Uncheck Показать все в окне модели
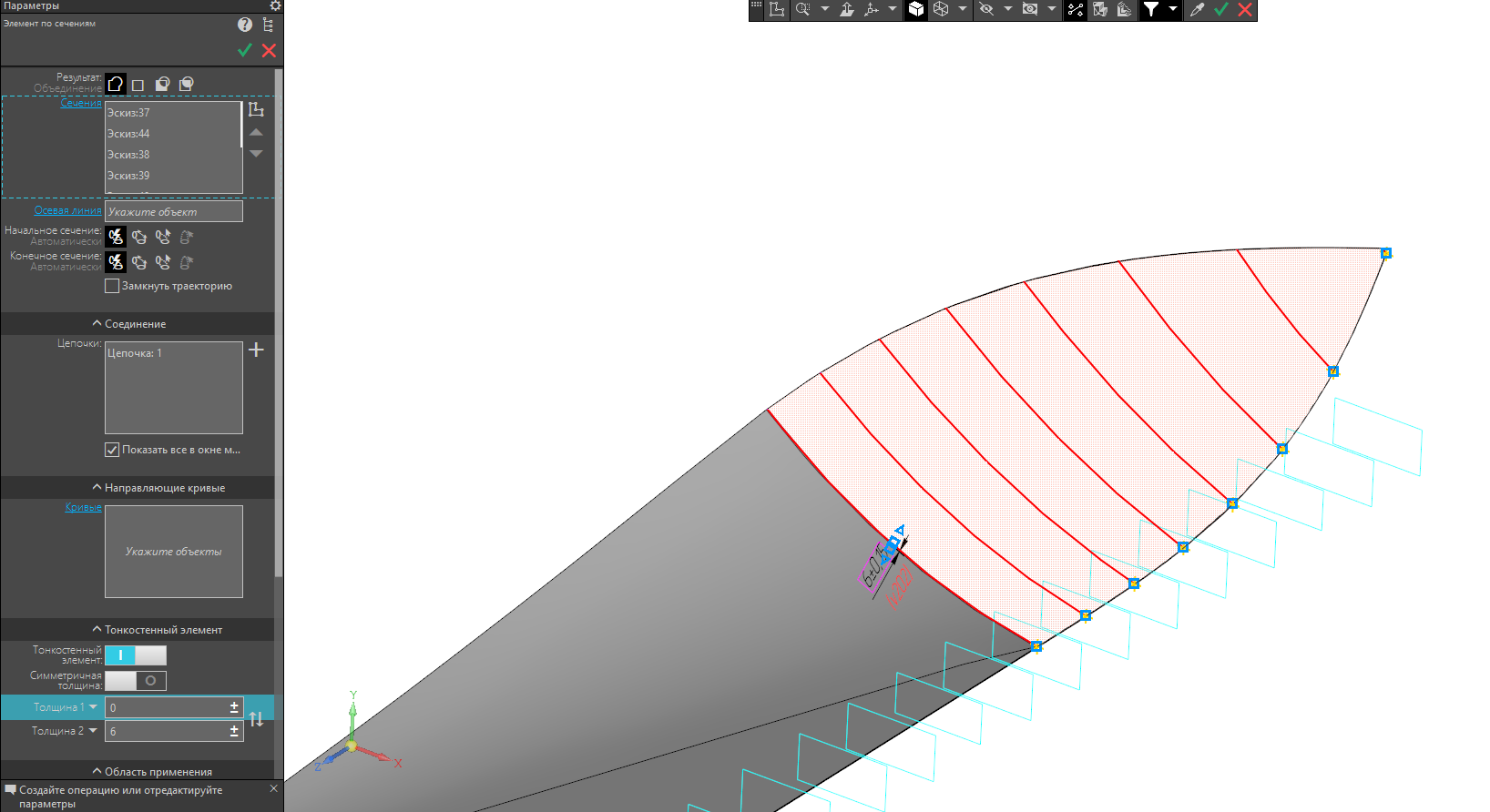Image resolution: width=1490 pixels, height=812 pixels. coord(112,450)
